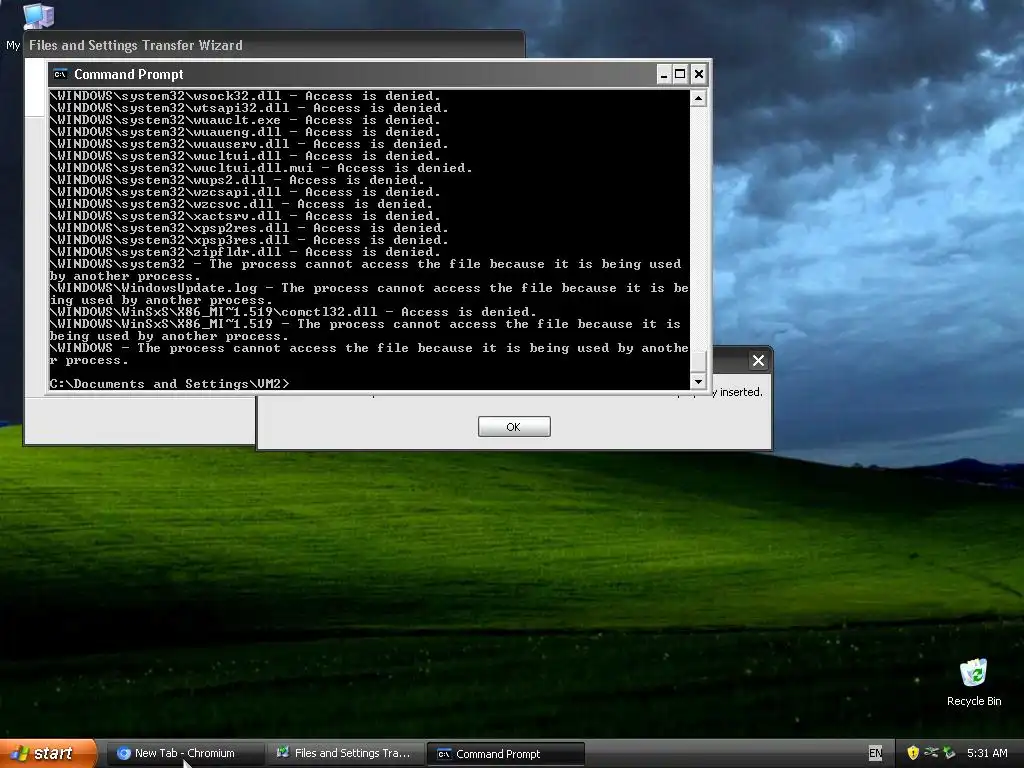The image size is (1024, 768).
Task: Open the yellow security alert shield tray icon
Action: [x=913, y=753]
